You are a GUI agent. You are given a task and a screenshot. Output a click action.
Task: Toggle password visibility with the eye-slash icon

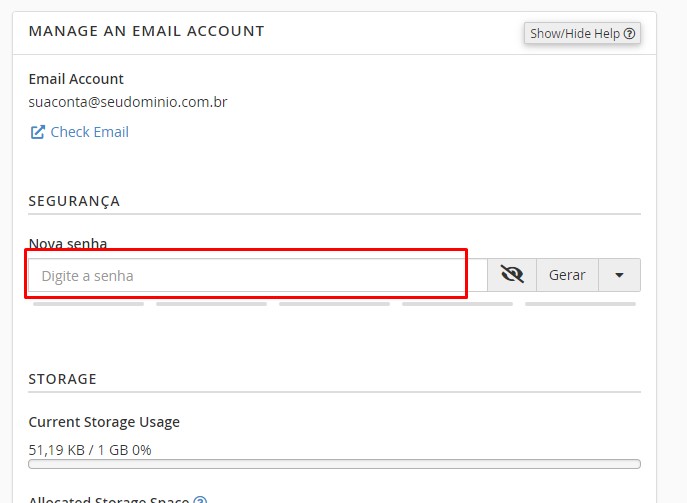pyautogui.click(x=512, y=275)
